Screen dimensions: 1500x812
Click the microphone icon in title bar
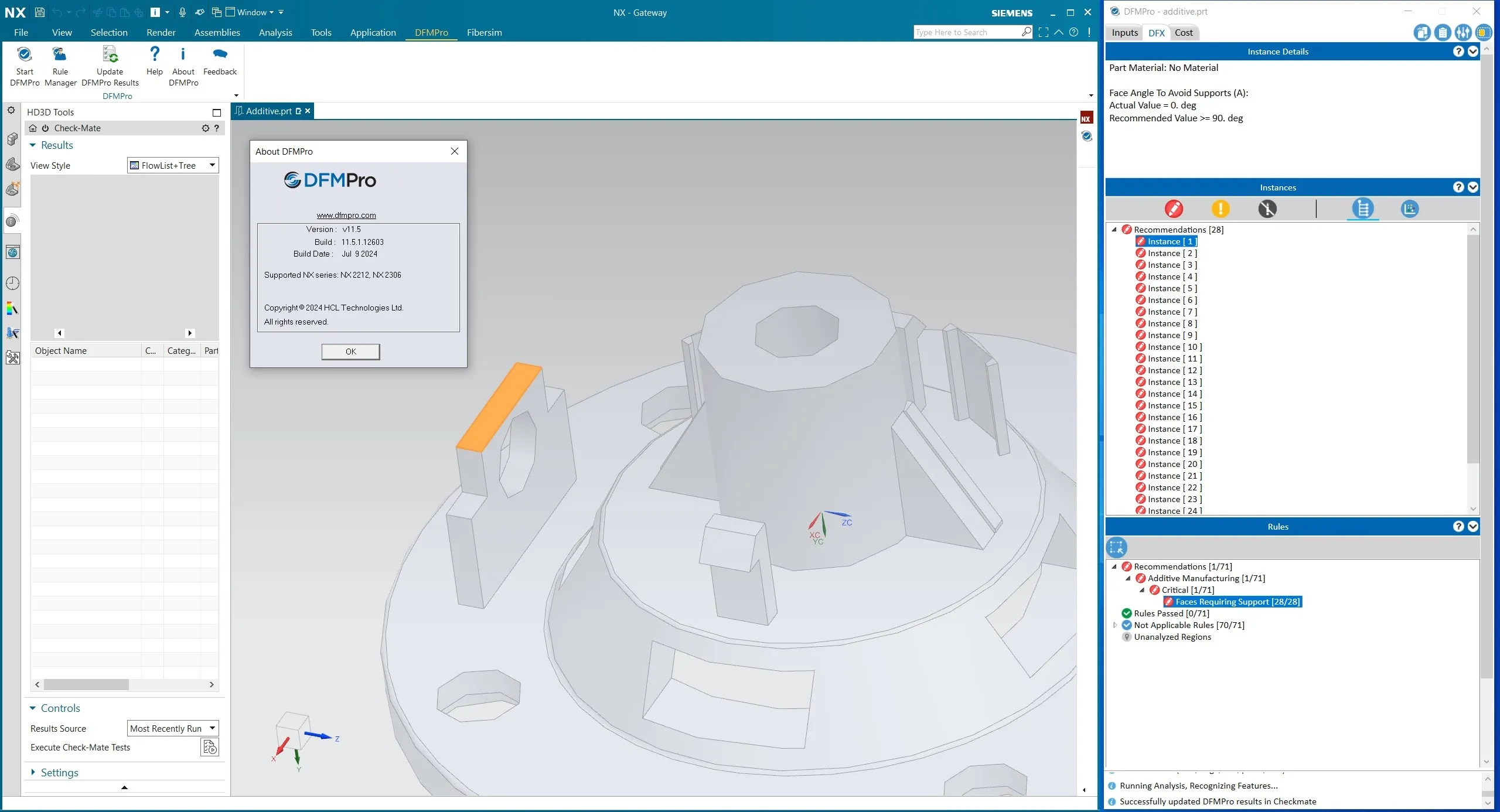(182, 12)
